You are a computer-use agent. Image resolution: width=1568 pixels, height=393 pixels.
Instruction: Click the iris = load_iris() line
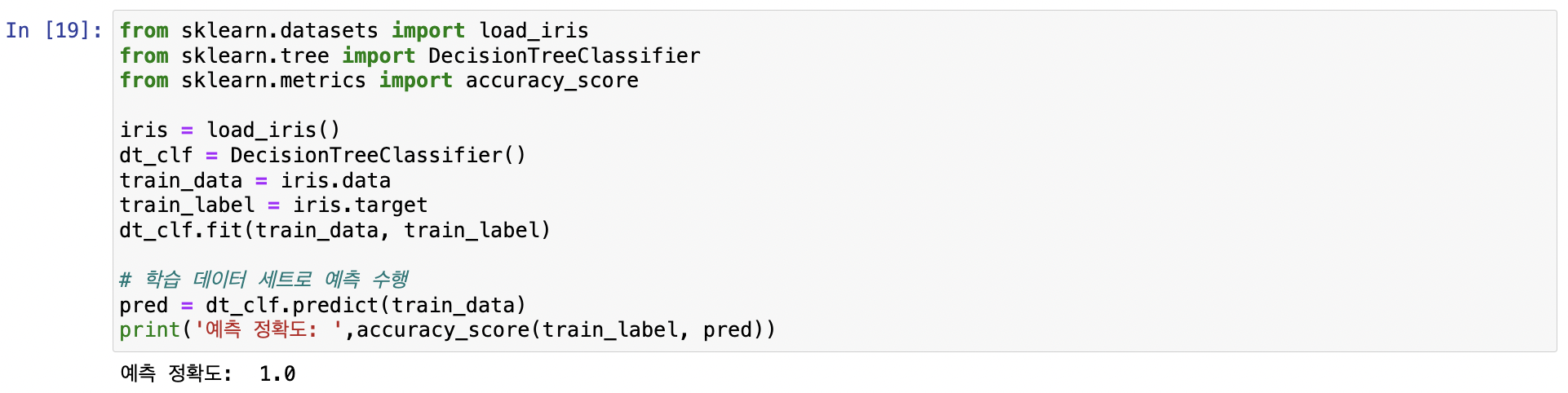229,130
